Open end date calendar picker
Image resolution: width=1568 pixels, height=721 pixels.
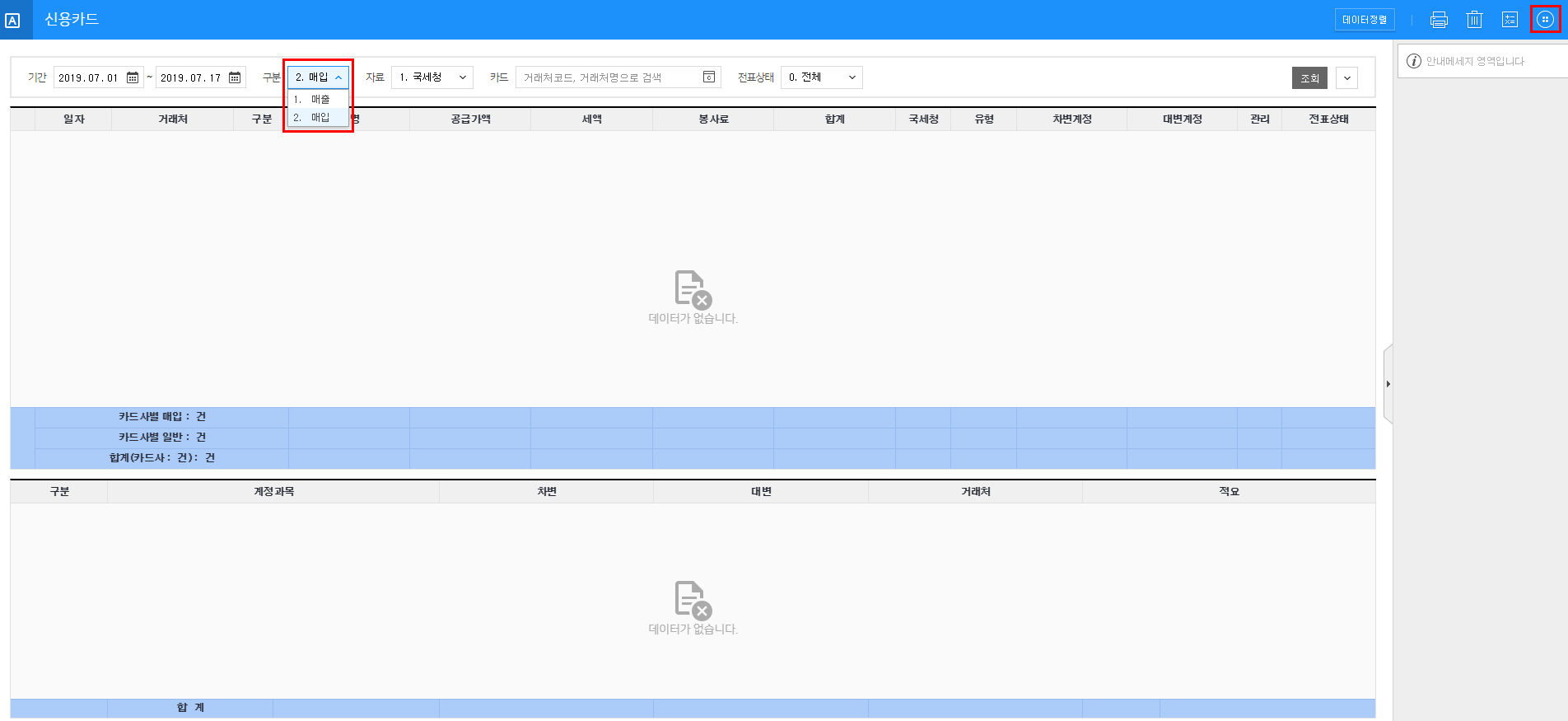pos(235,77)
